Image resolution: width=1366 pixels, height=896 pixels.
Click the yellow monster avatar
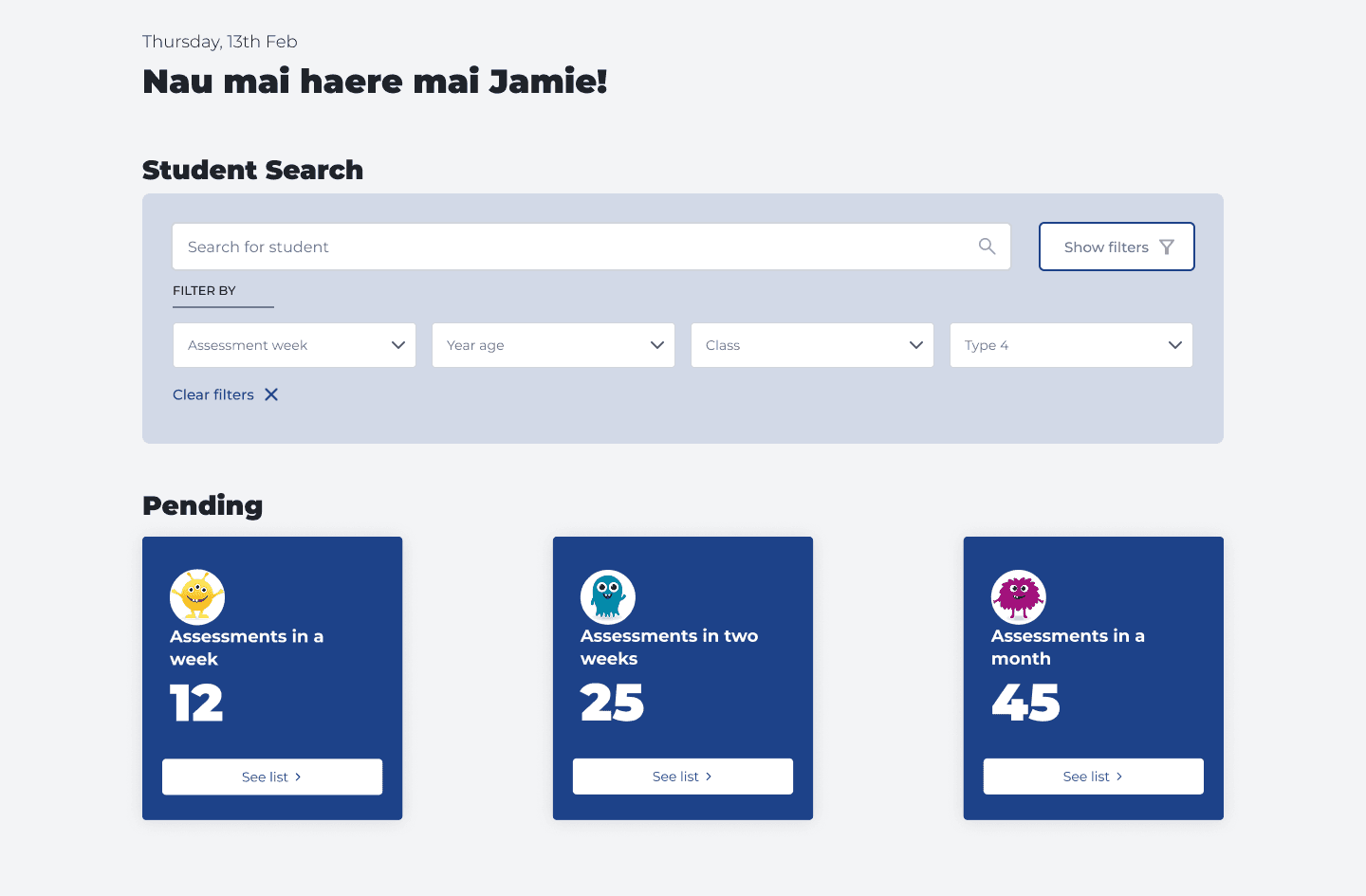[x=197, y=596]
